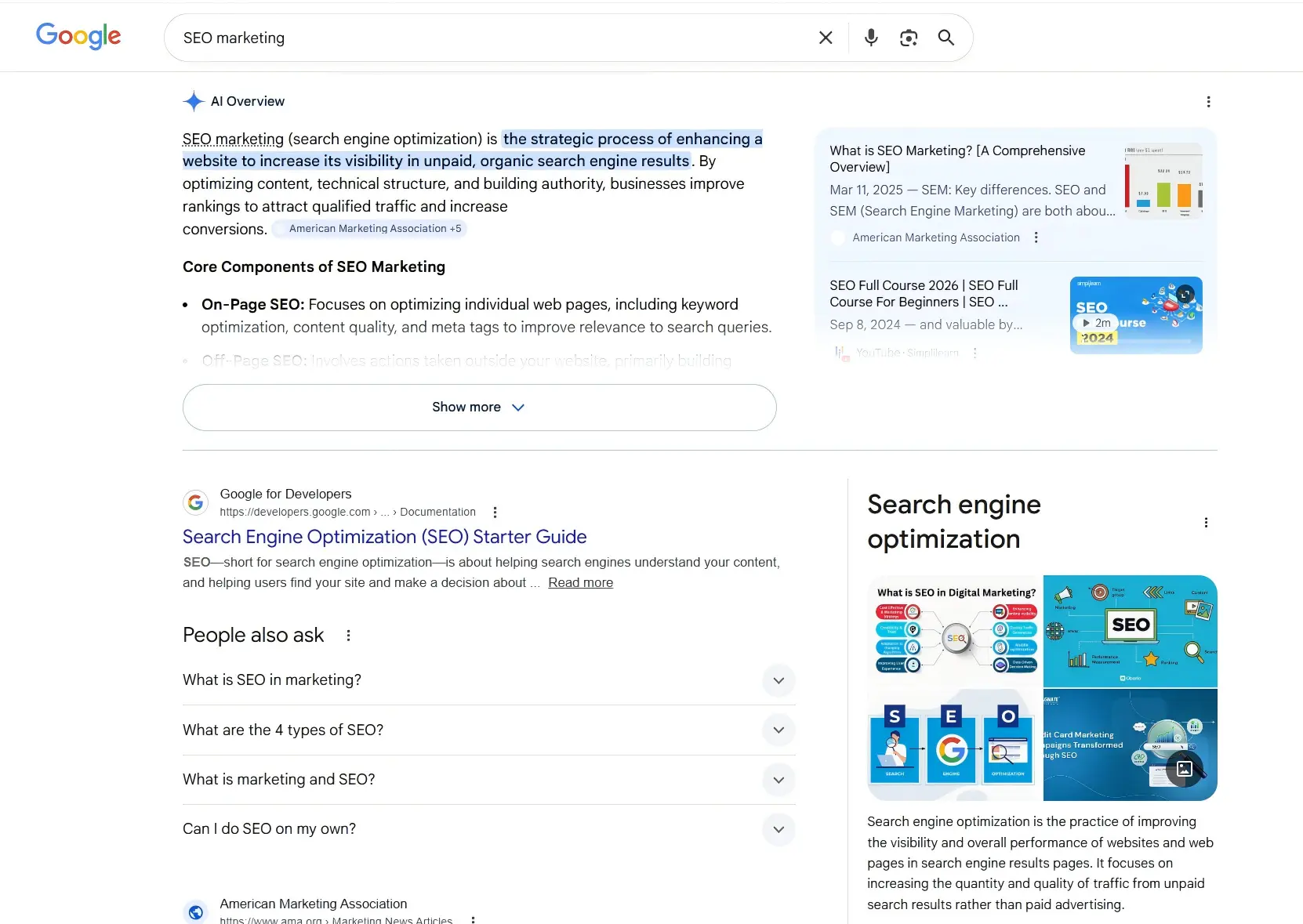Viewport: 1303px width, 924px height.
Task: Open search by image camera icon
Action: point(909,38)
